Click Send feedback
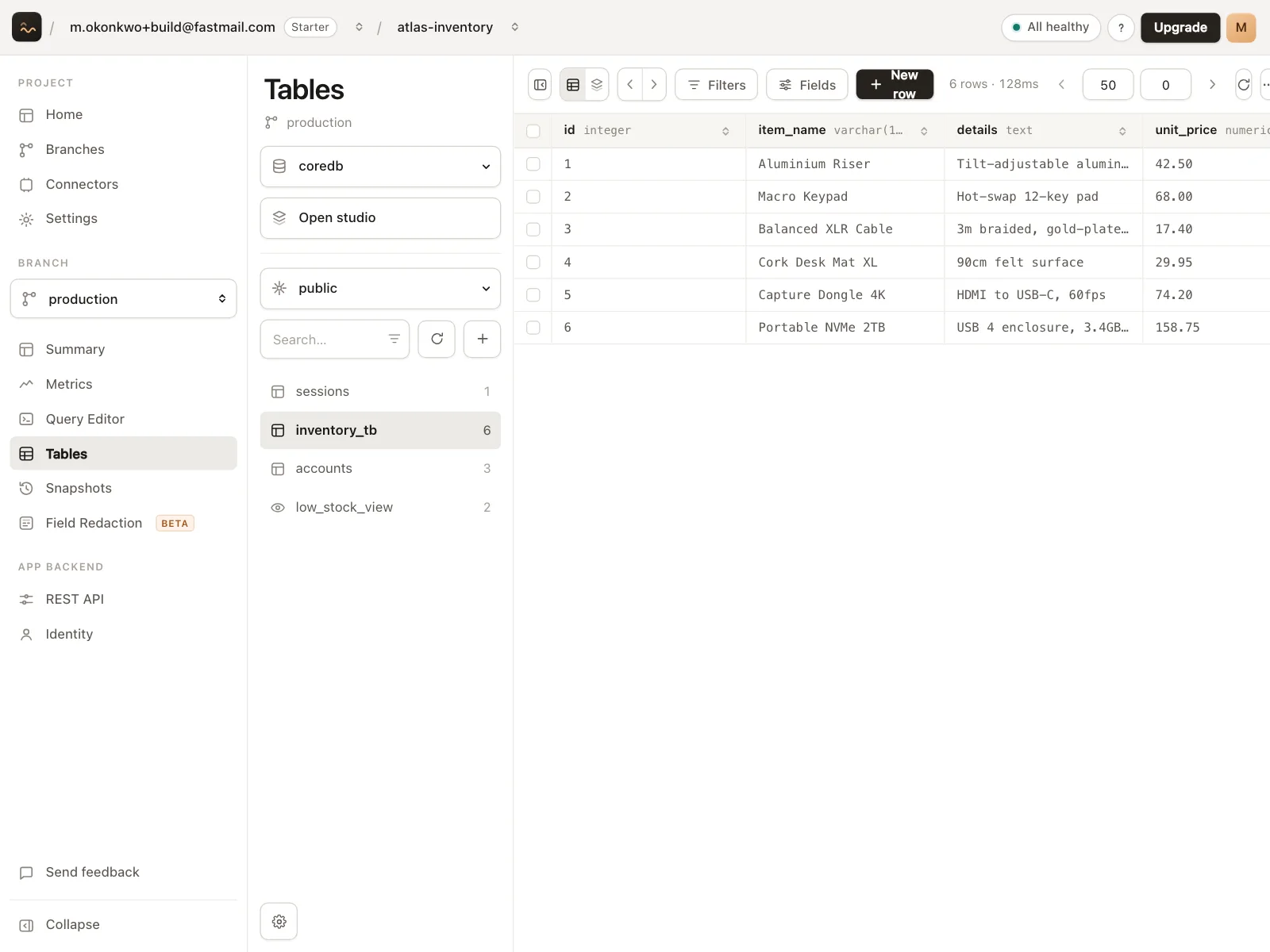Image resolution: width=1270 pixels, height=952 pixels. tap(124, 872)
